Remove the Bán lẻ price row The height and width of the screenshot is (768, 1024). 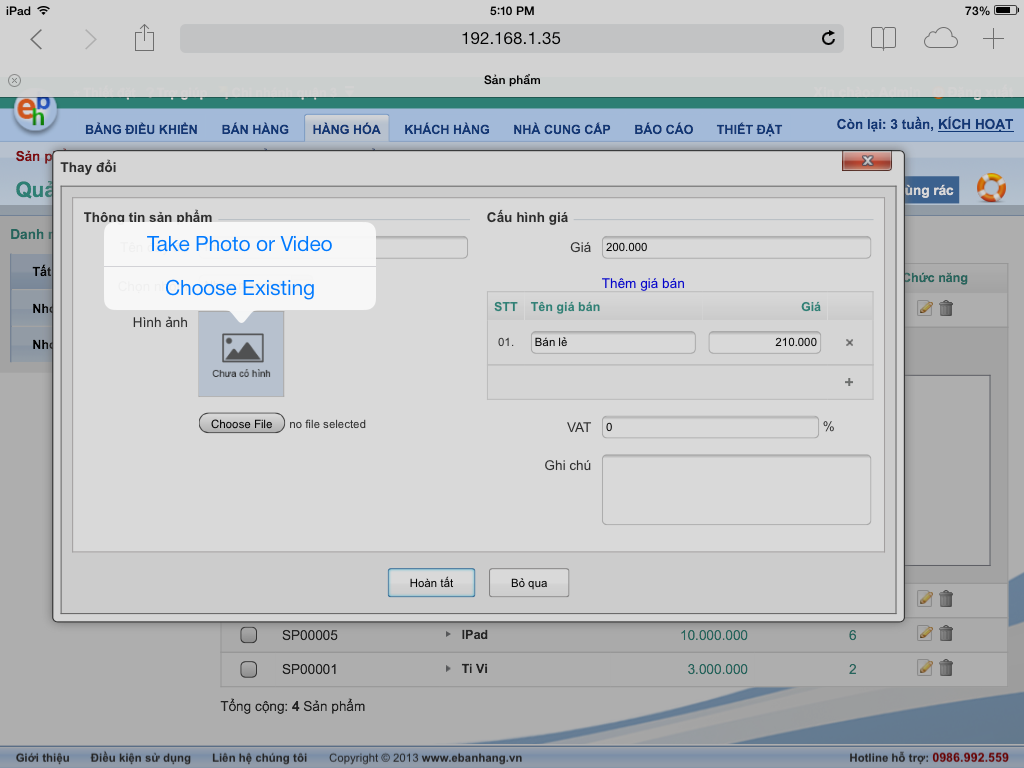tap(850, 342)
